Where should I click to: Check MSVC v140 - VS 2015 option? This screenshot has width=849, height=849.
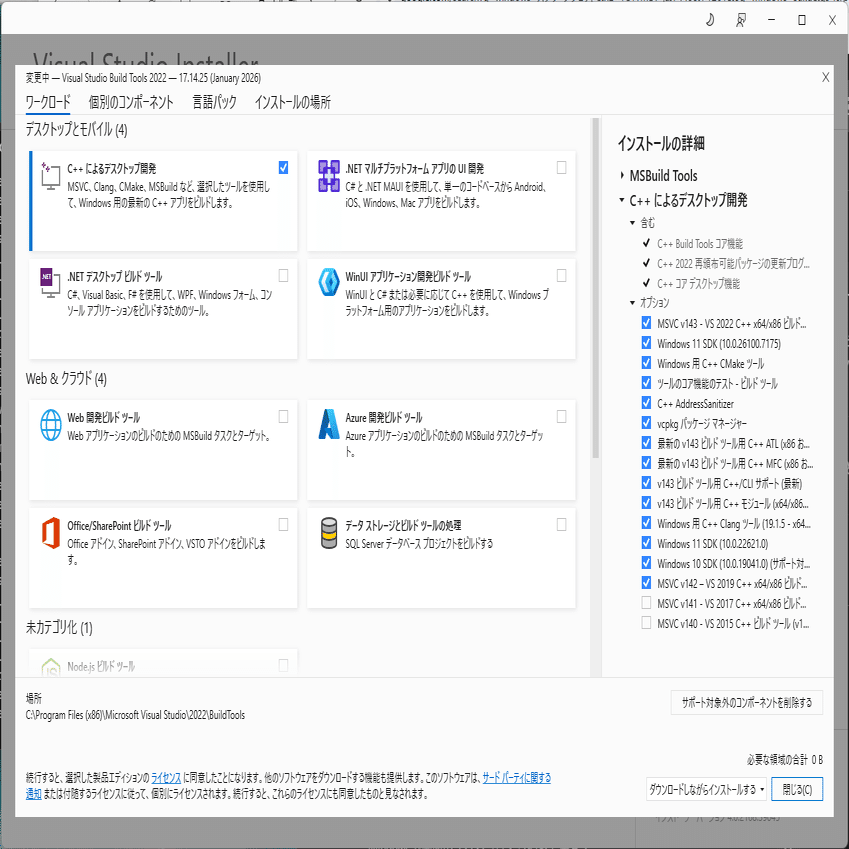[x=646, y=623]
